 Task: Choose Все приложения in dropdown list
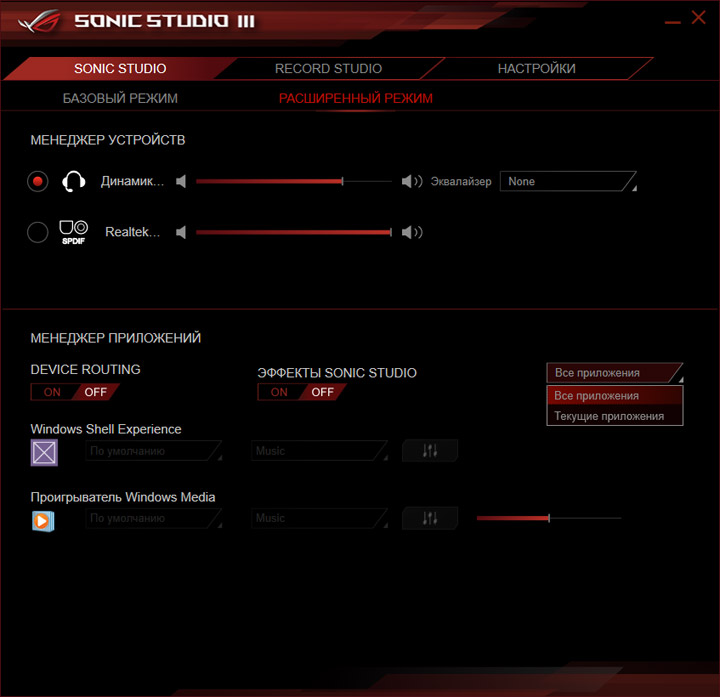click(614, 396)
